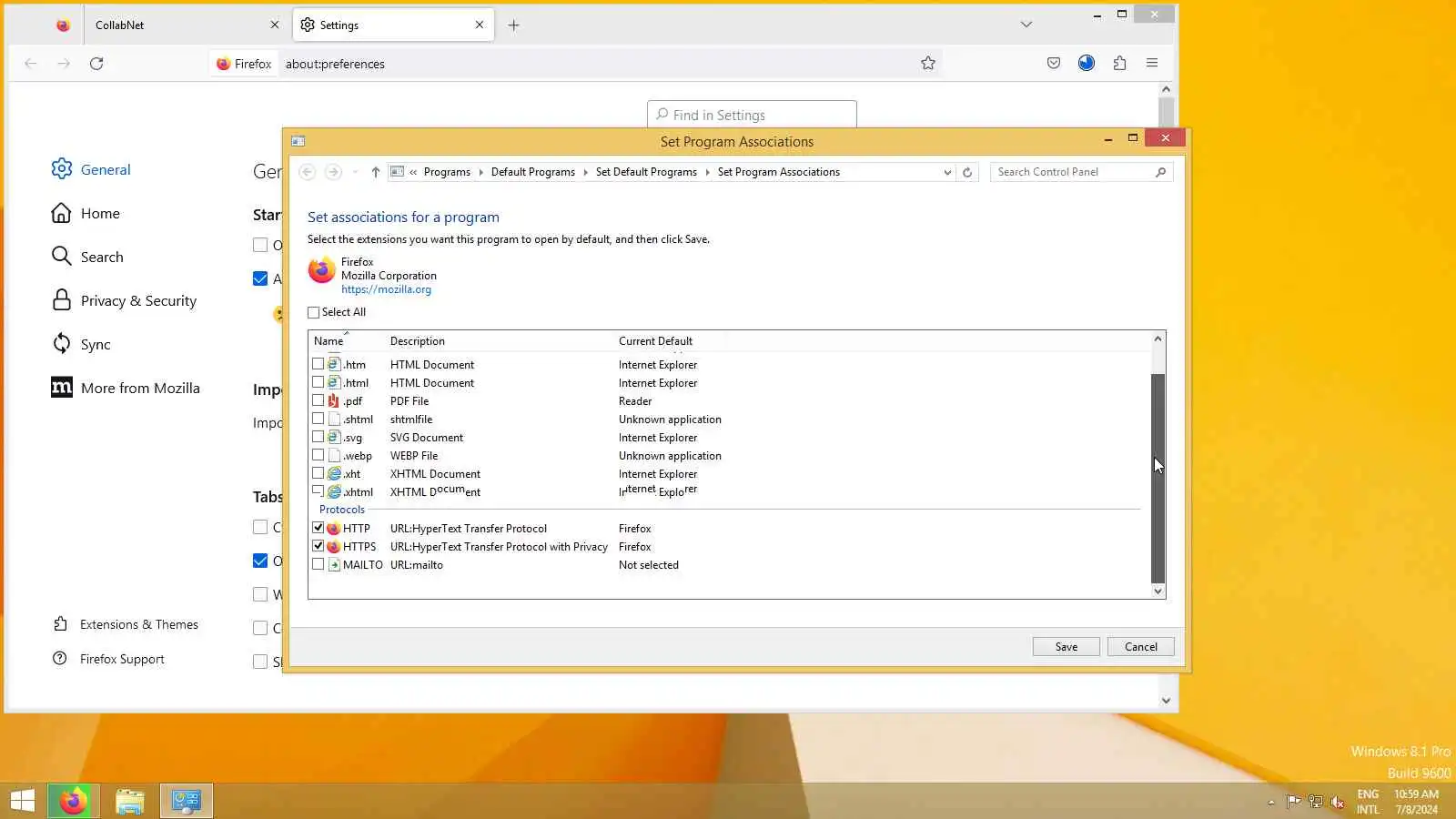Check the Select All checkbox
The height and width of the screenshot is (819, 1456).
pyautogui.click(x=314, y=312)
